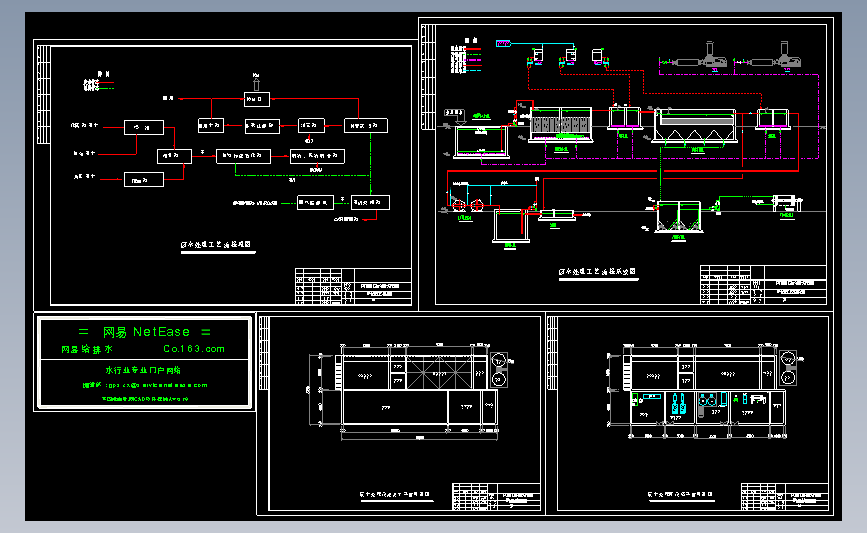Click the title block table of the top-right sheet
Screen dimensions: 867x533
click(x=763, y=284)
